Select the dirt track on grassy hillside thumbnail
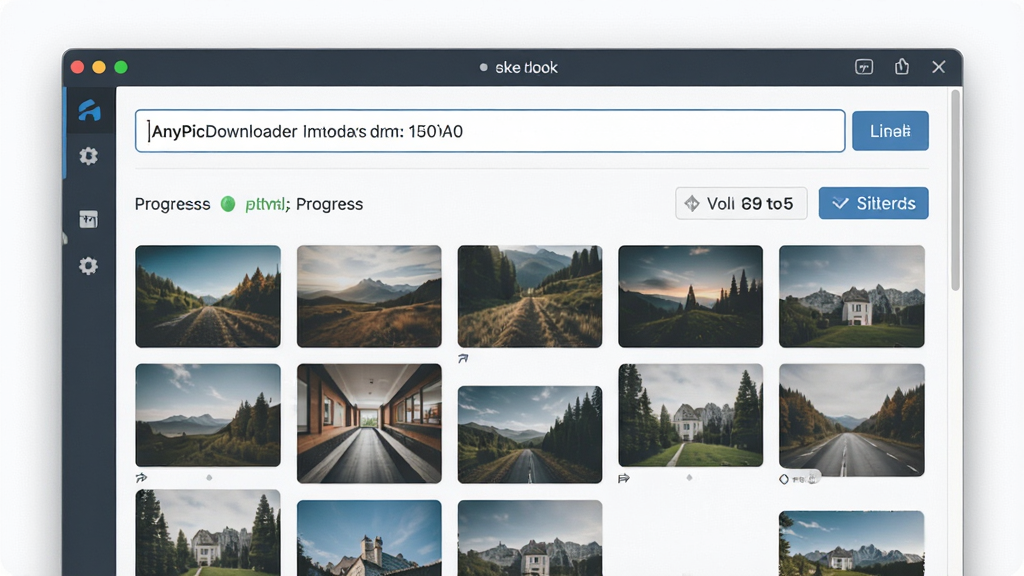1024x576 pixels. (x=530, y=296)
